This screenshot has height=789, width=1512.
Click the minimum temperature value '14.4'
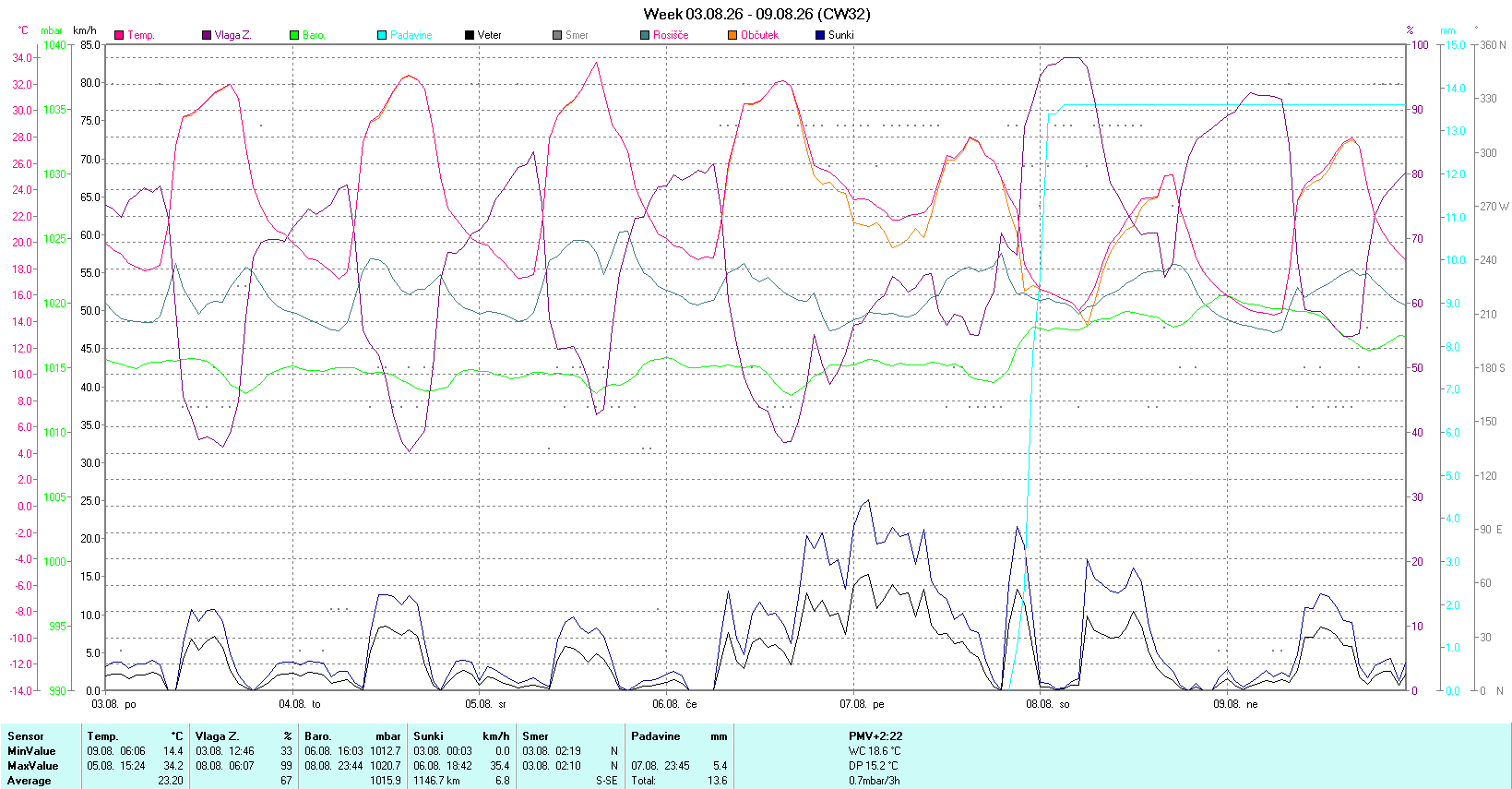pyautogui.click(x=173, y=751)
